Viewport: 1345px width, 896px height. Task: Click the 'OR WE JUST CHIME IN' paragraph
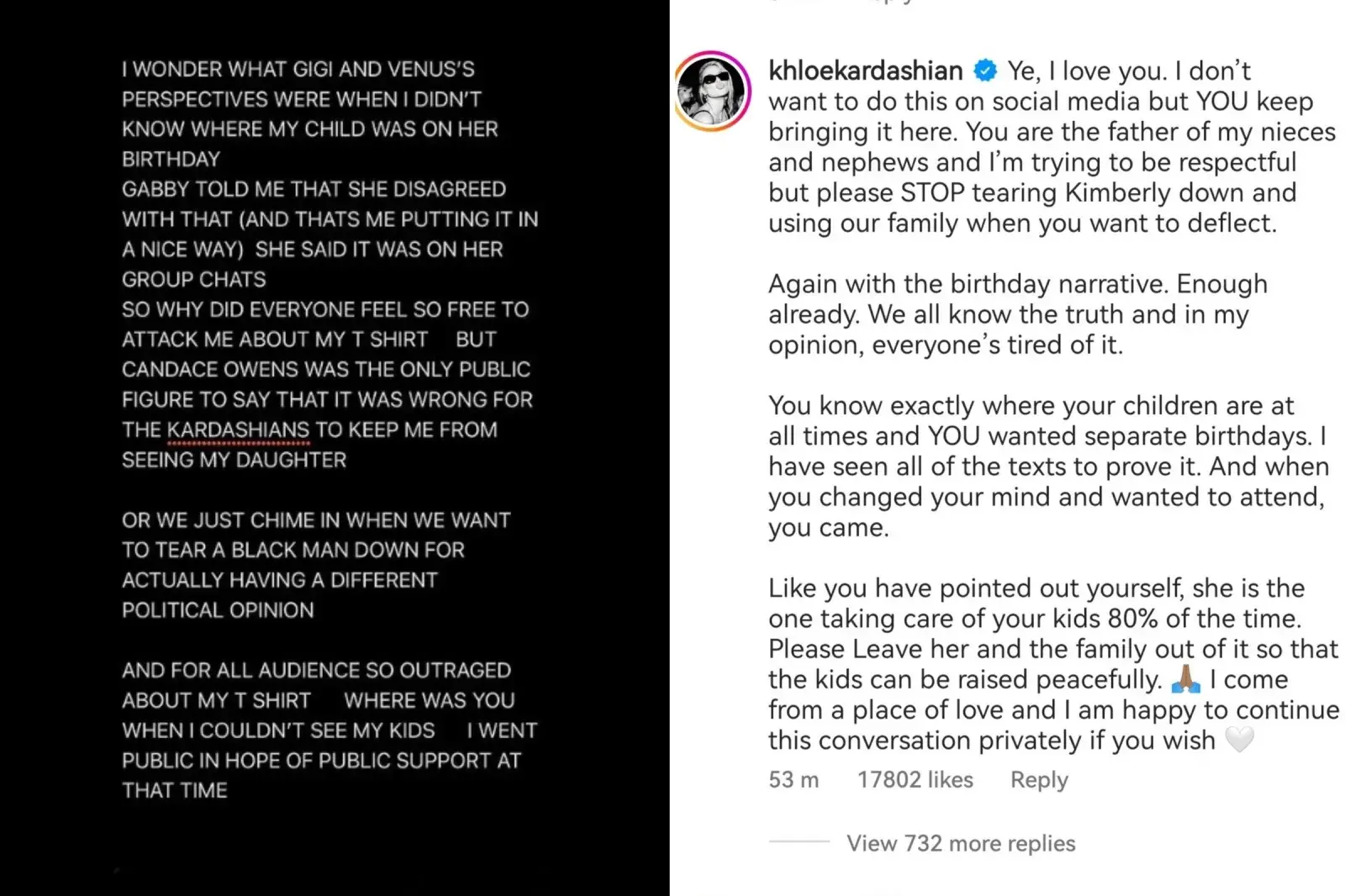click(315, 565)
